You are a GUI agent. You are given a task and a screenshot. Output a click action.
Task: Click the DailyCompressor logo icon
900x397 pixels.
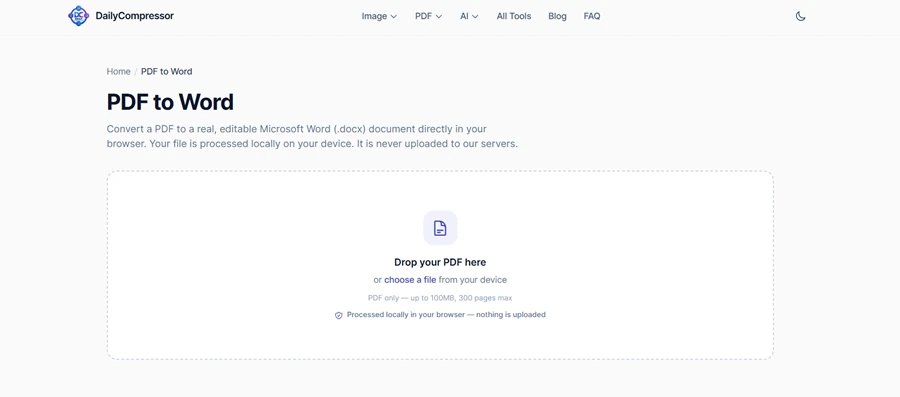click(x=78, y=16)
